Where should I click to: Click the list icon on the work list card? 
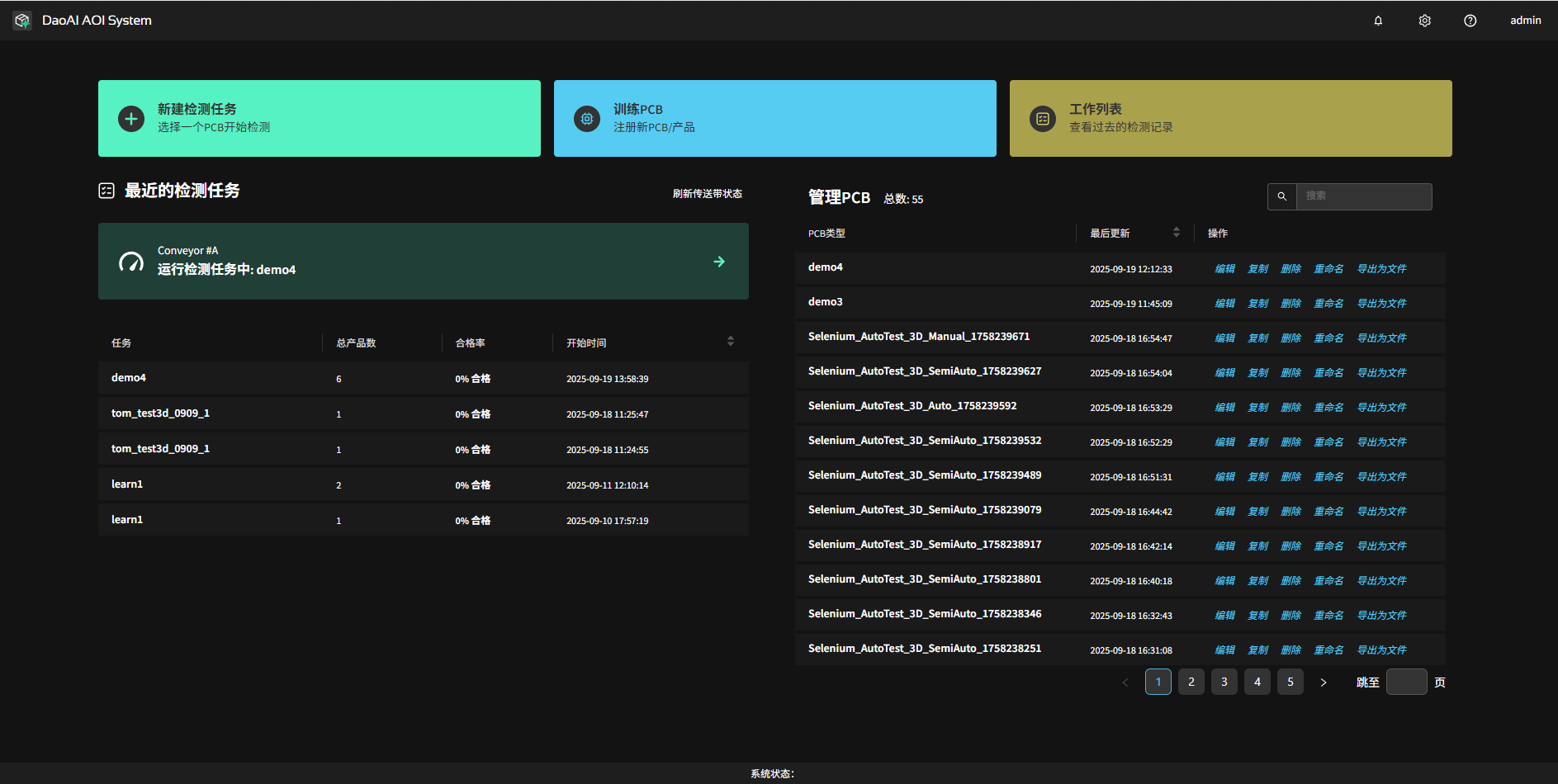click(1042, 119)
